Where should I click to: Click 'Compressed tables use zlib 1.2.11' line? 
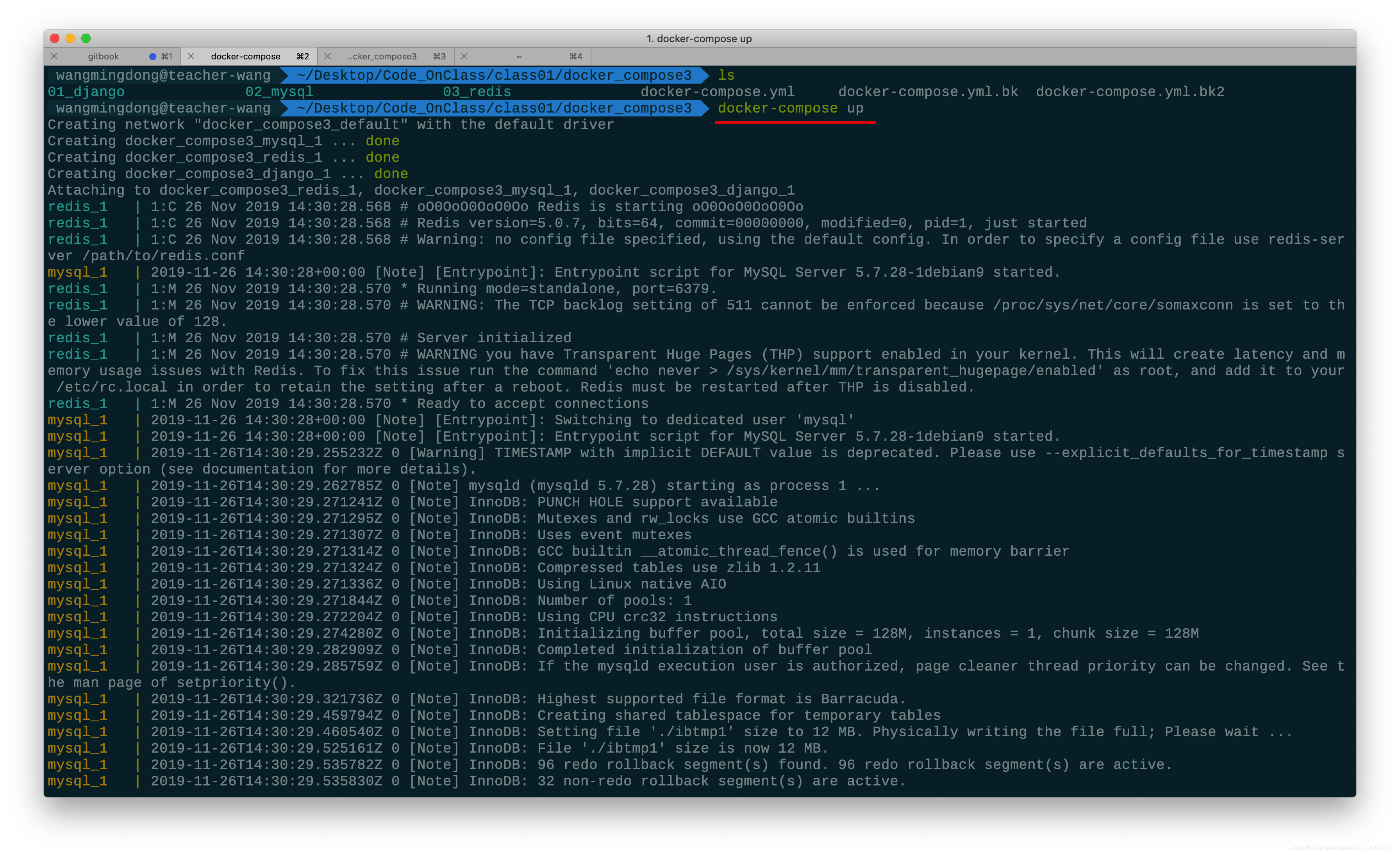click(x=434, y=568)
